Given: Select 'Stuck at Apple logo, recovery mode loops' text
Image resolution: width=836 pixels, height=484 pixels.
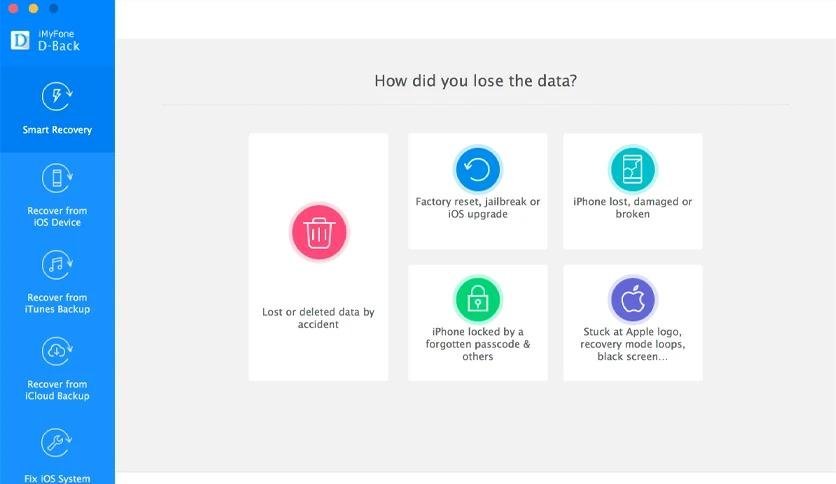Looking at the screenshot, I should pyautogui.click(x=632, y=343).
